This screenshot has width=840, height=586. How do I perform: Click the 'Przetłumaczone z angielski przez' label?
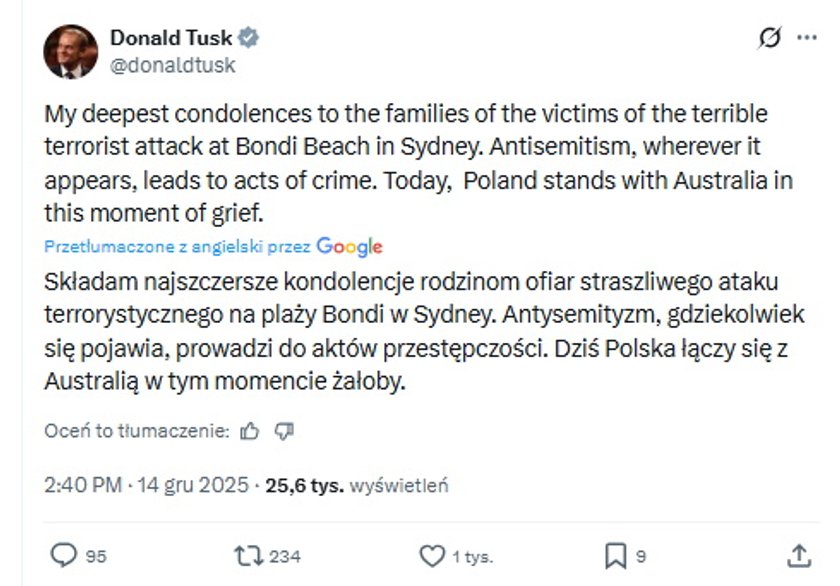178,246
